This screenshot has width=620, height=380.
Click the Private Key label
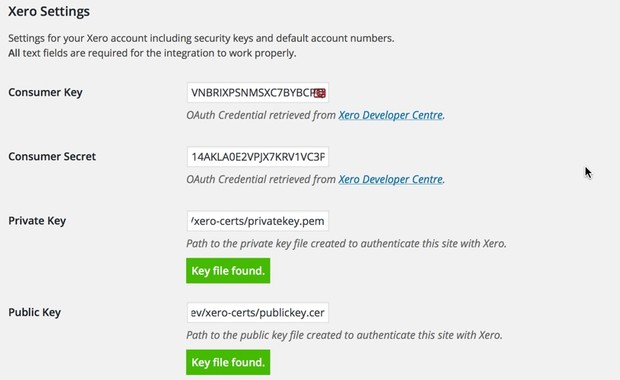coord(37,221)
